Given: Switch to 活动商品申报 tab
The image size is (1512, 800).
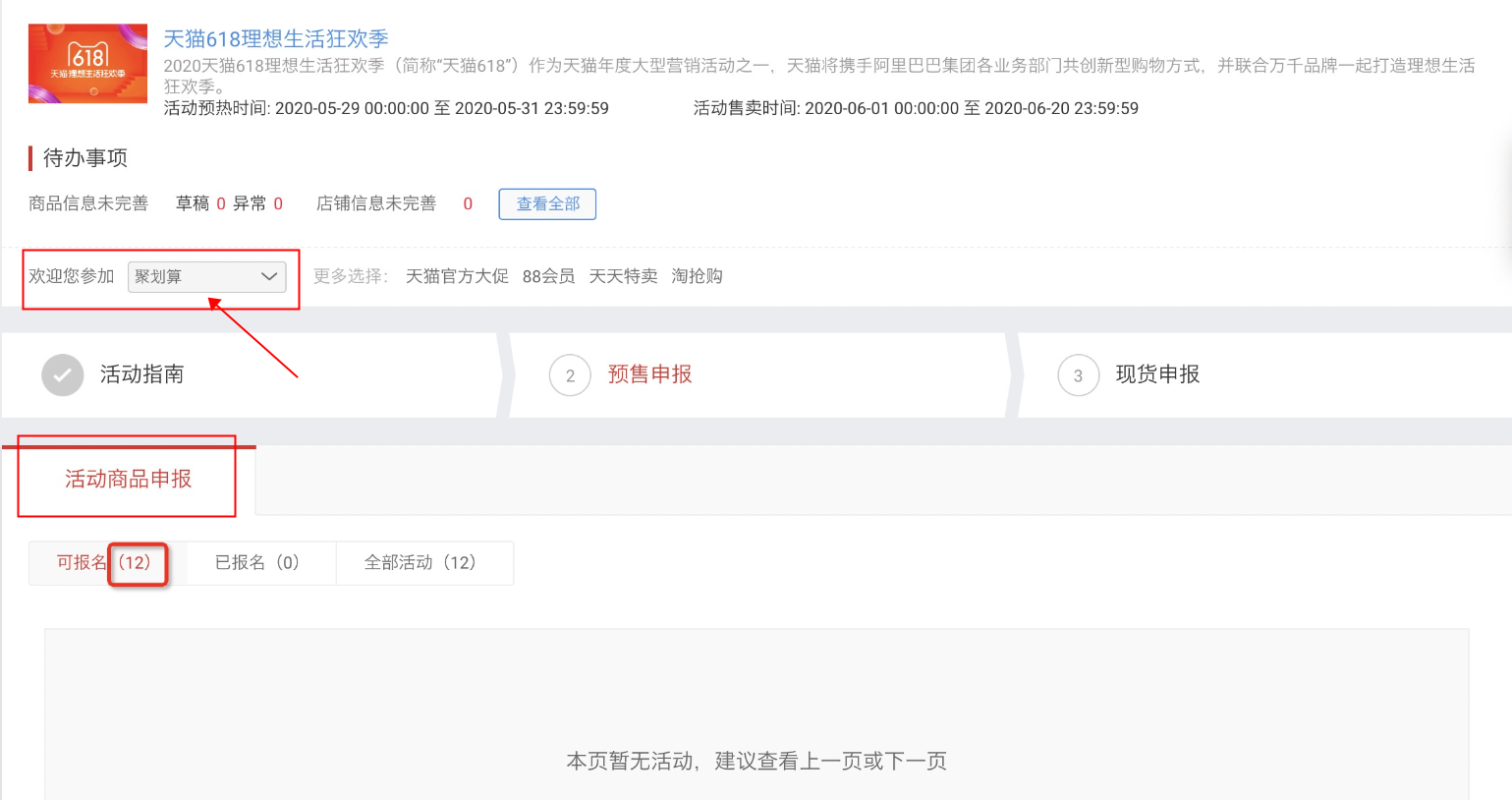Looking at the screenshot, I should coord(129,479).
